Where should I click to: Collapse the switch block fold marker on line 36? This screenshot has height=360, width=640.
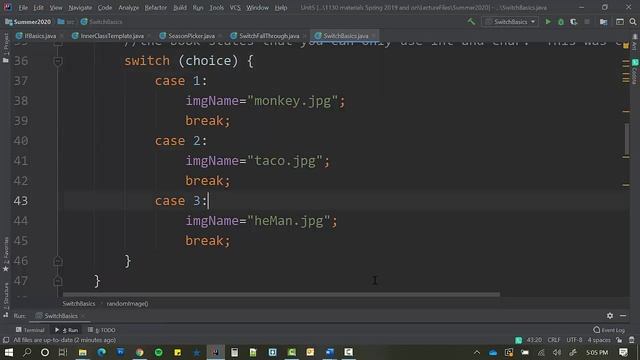pyautogui.click(x=58, y=61)
